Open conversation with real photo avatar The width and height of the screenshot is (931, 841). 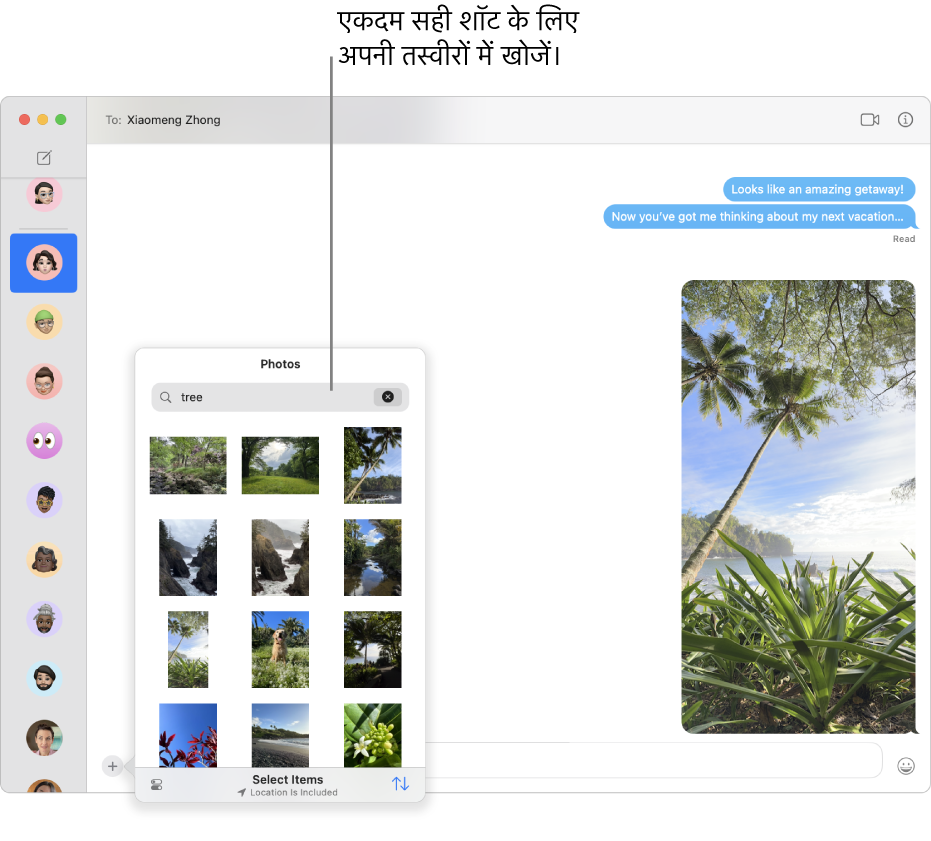pos(44,738)
